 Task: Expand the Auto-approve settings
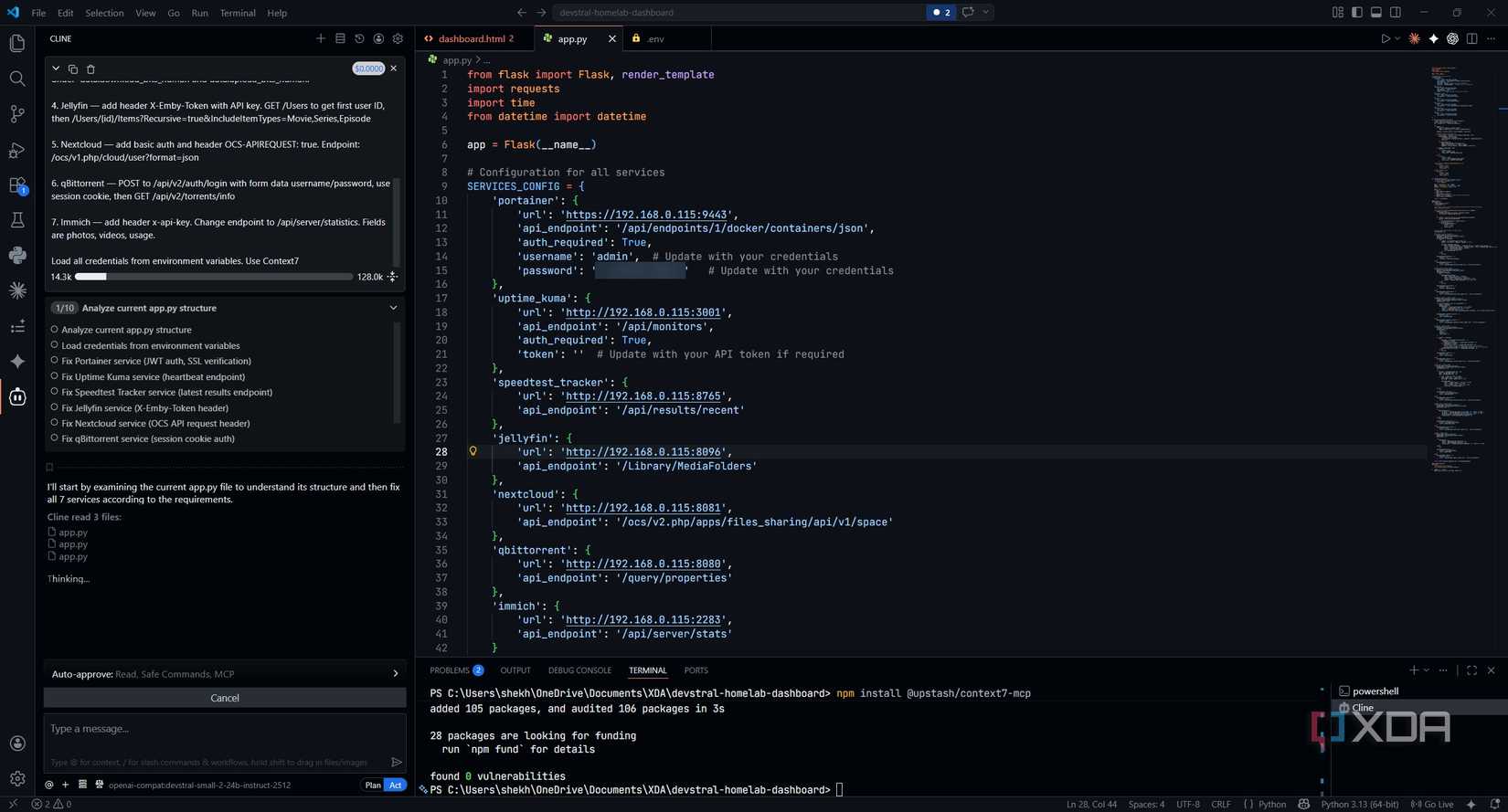click(396, 674)
